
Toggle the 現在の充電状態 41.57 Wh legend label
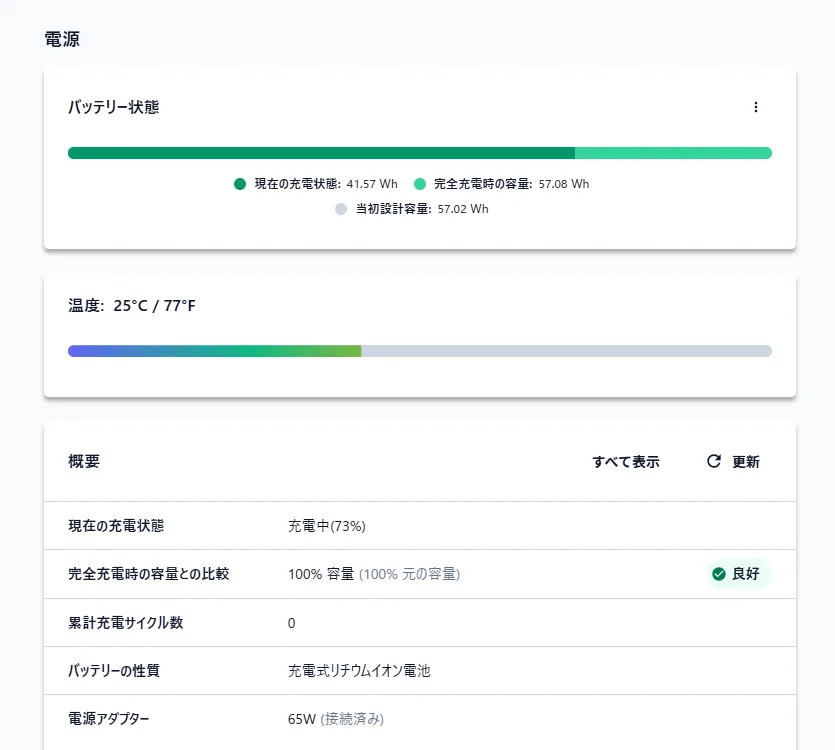pos(326,184)
